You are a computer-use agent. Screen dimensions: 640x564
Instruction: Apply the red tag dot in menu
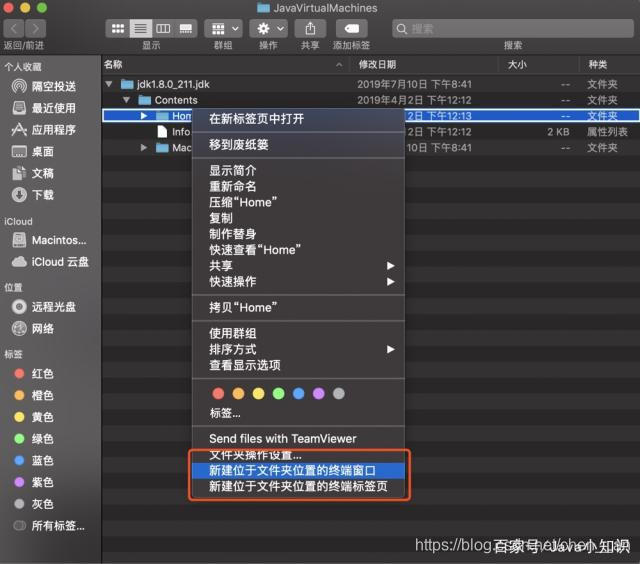218,393
